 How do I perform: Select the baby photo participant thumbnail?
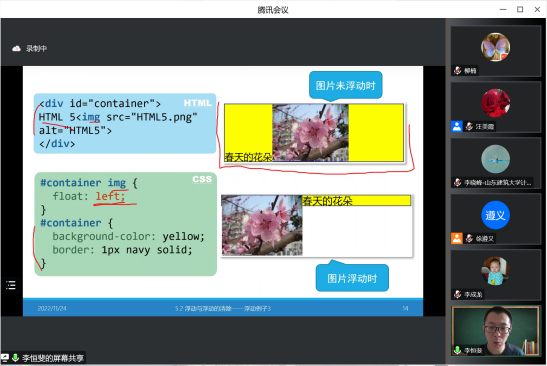[495, 271]
